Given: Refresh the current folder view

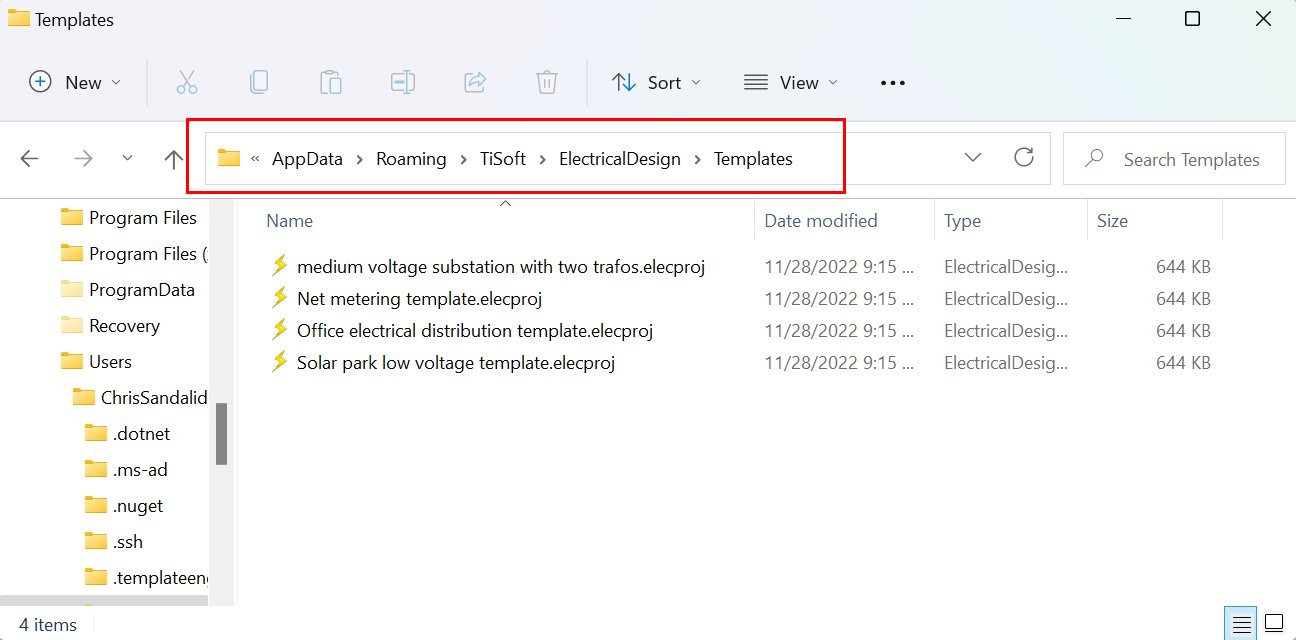Looking at the screenshot, I should [1023, 158].
